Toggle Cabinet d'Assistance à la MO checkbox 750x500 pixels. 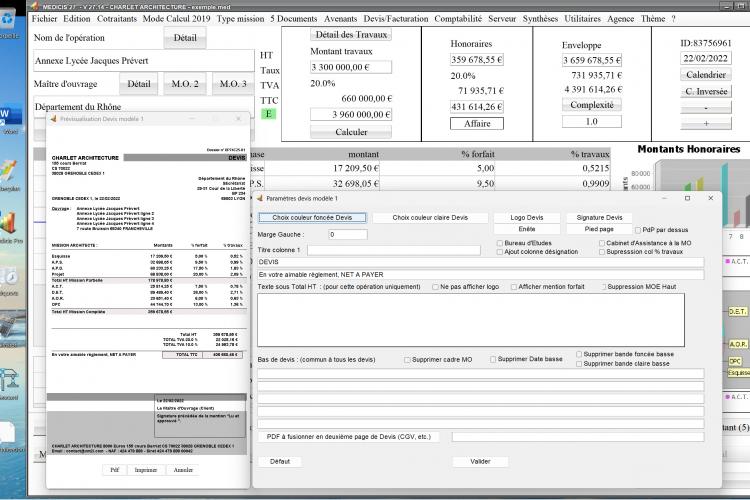coord(602,243)
